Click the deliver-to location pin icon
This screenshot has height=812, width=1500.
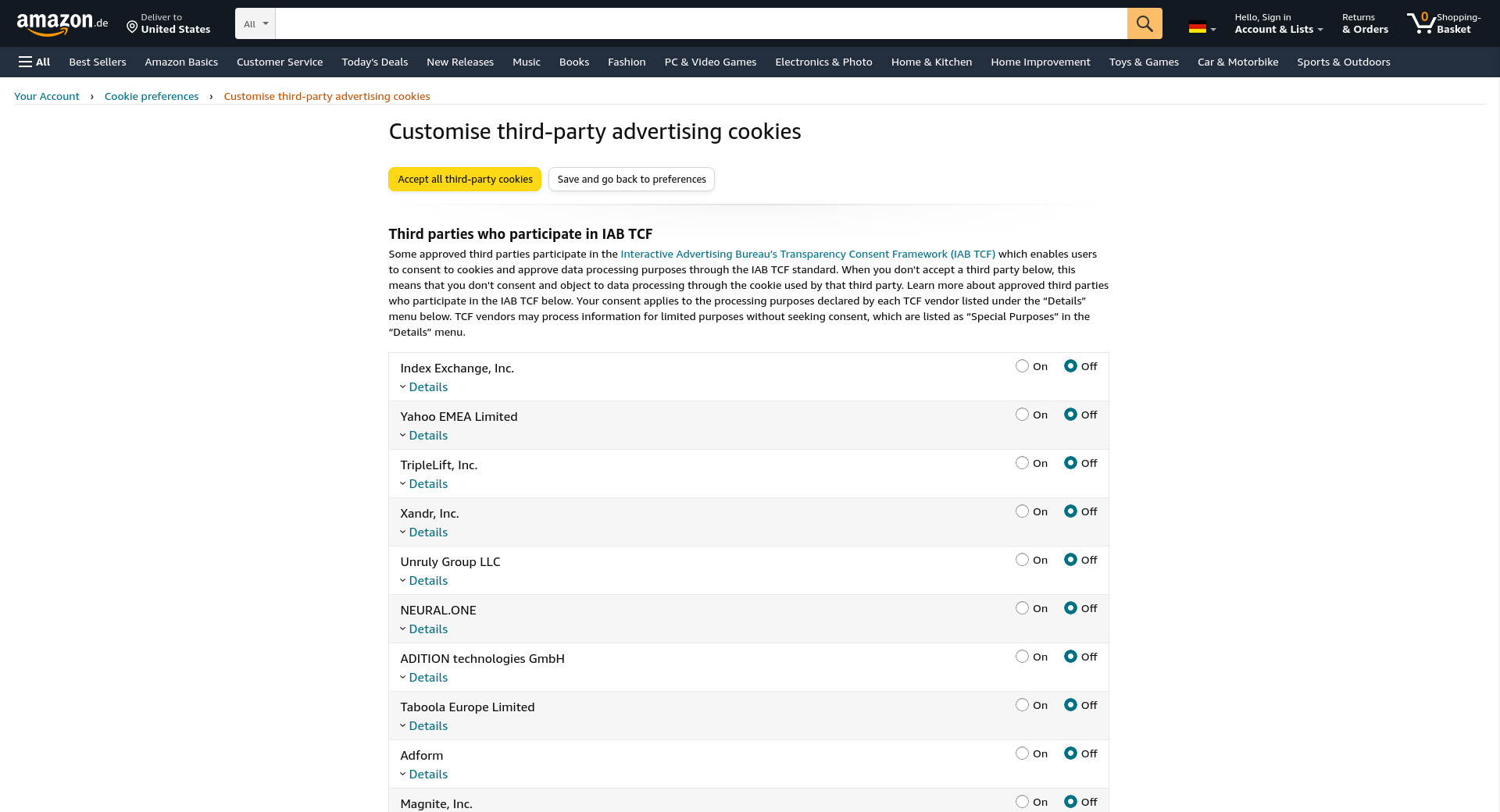coord(132,27)
